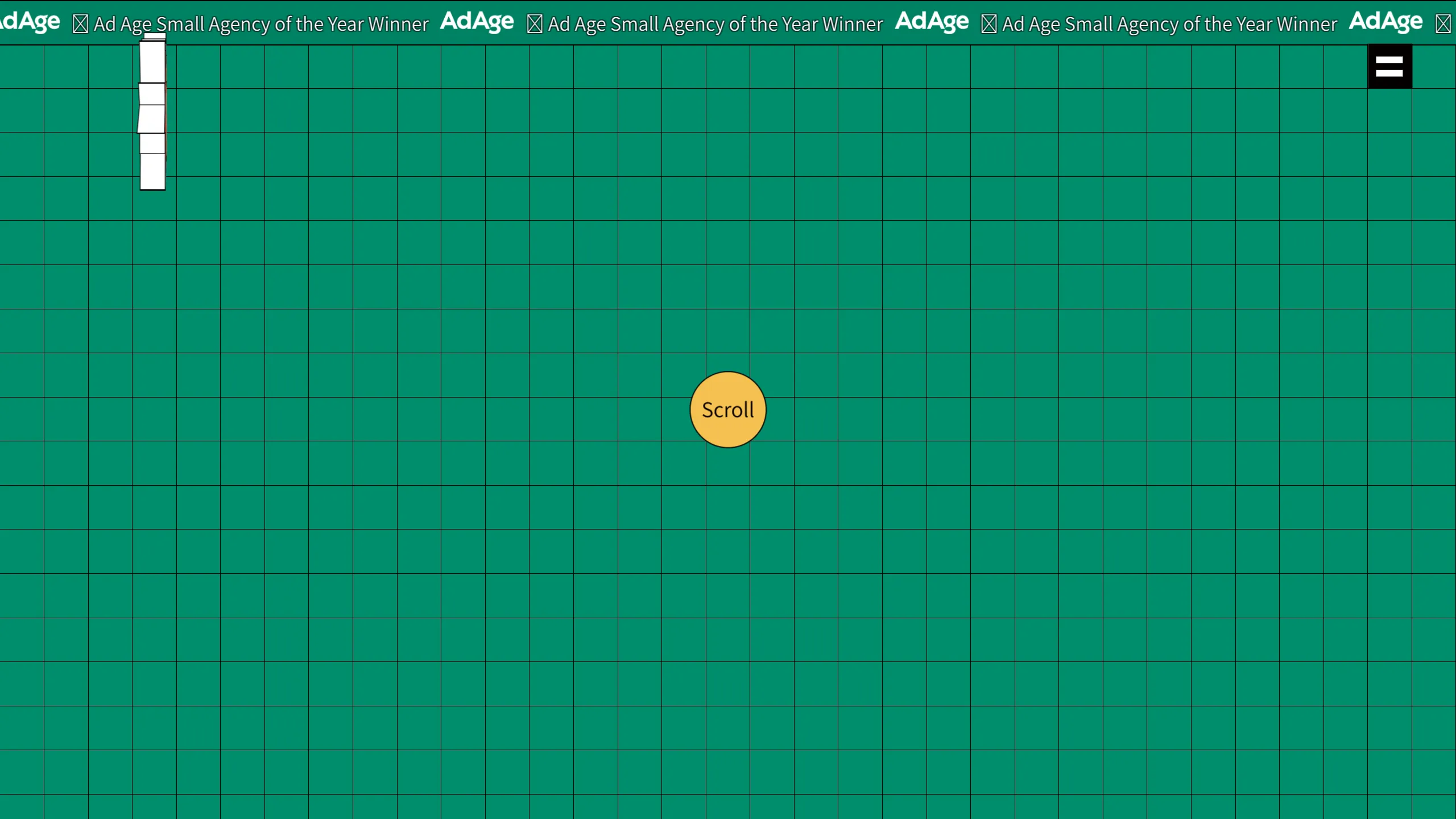Image resolution: width=1456 pixels, height=819 pixels.
Task: Open the hamburger menu icon
Action: point(1389,67)
